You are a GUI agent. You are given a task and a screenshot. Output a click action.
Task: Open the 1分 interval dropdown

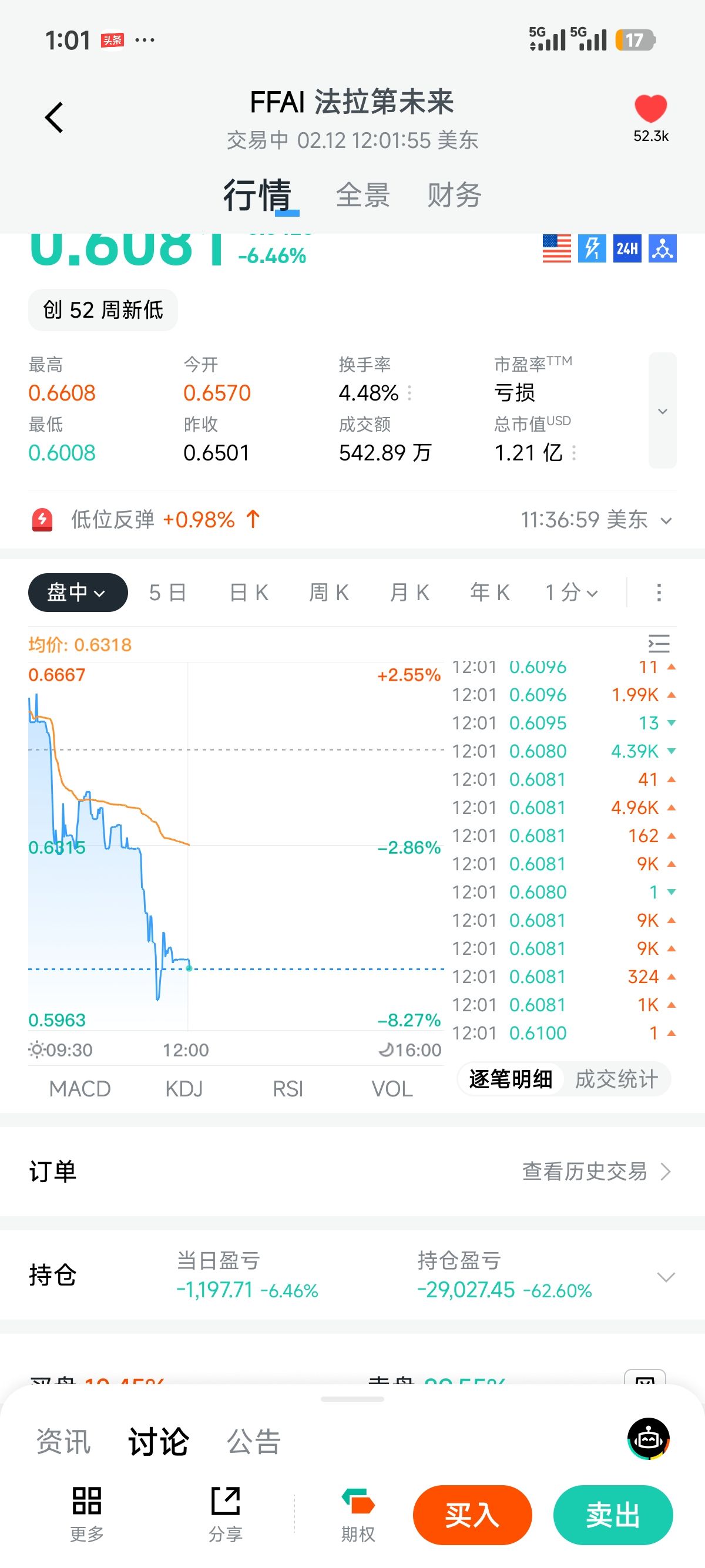(x=571, y=593)
